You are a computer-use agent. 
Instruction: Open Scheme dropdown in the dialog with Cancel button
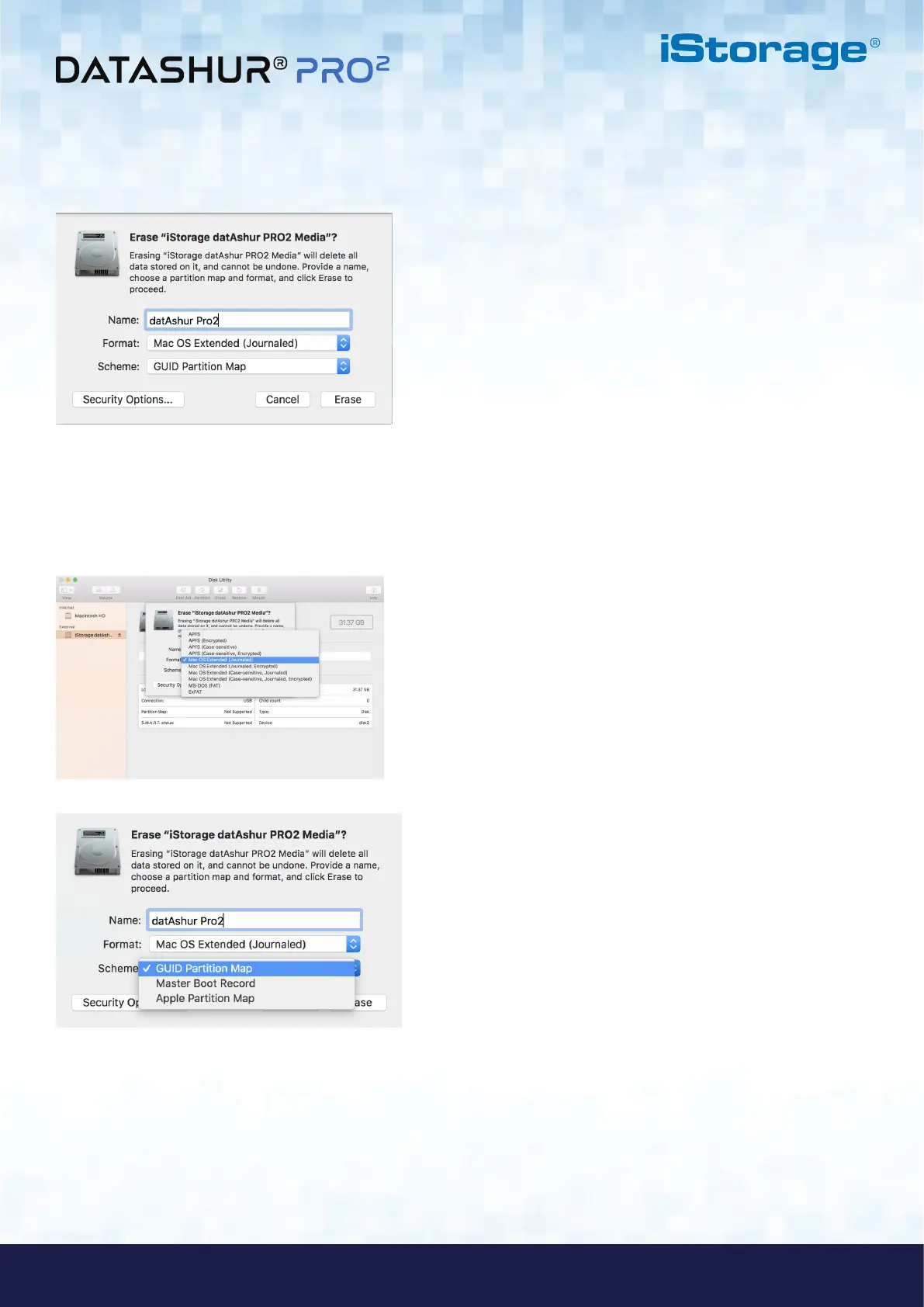(248, 366)
